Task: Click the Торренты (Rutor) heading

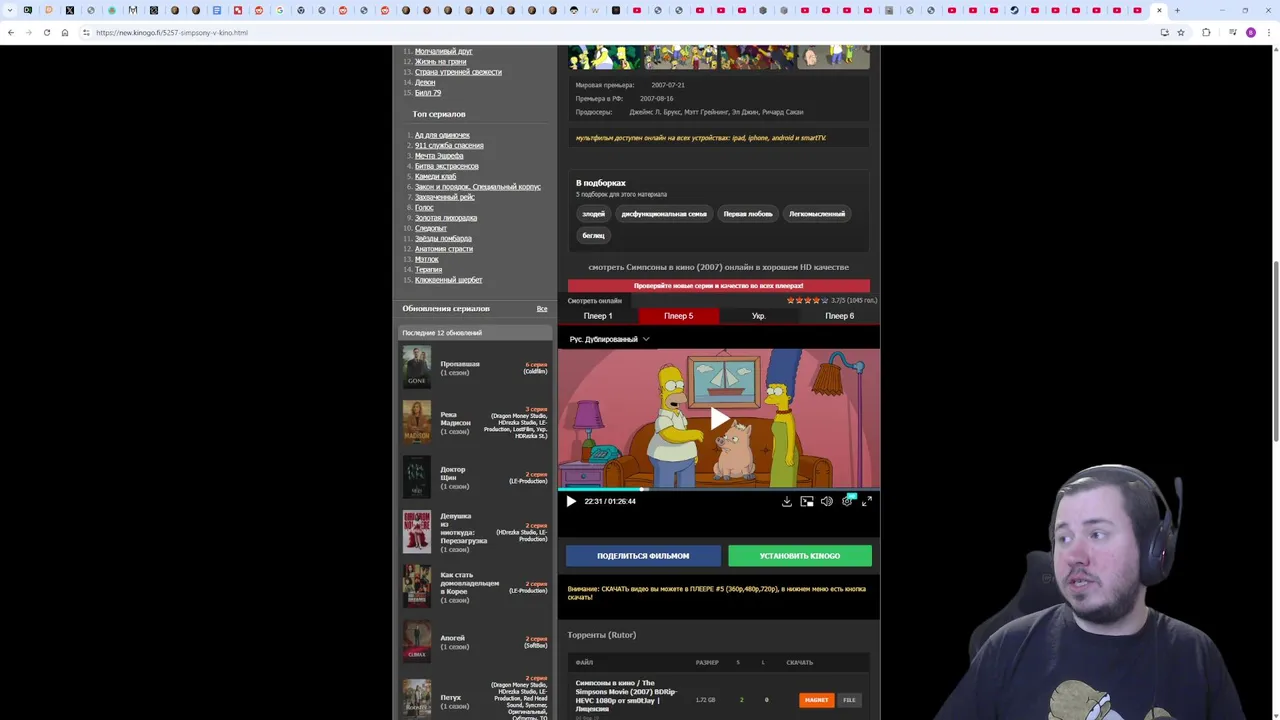Action: 602,635
